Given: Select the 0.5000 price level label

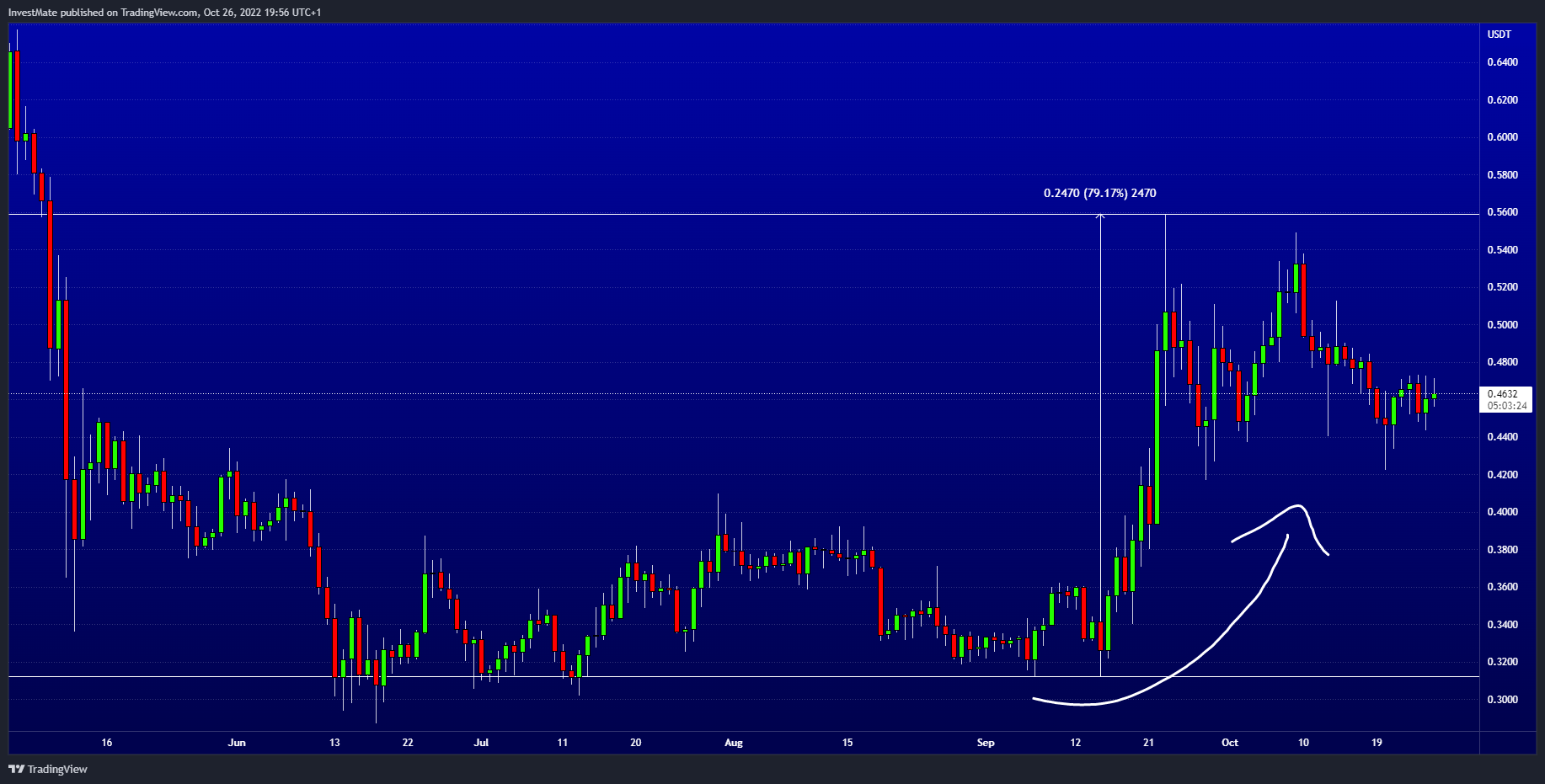Looking at the screenshot, I should [x=1502, y=325].
